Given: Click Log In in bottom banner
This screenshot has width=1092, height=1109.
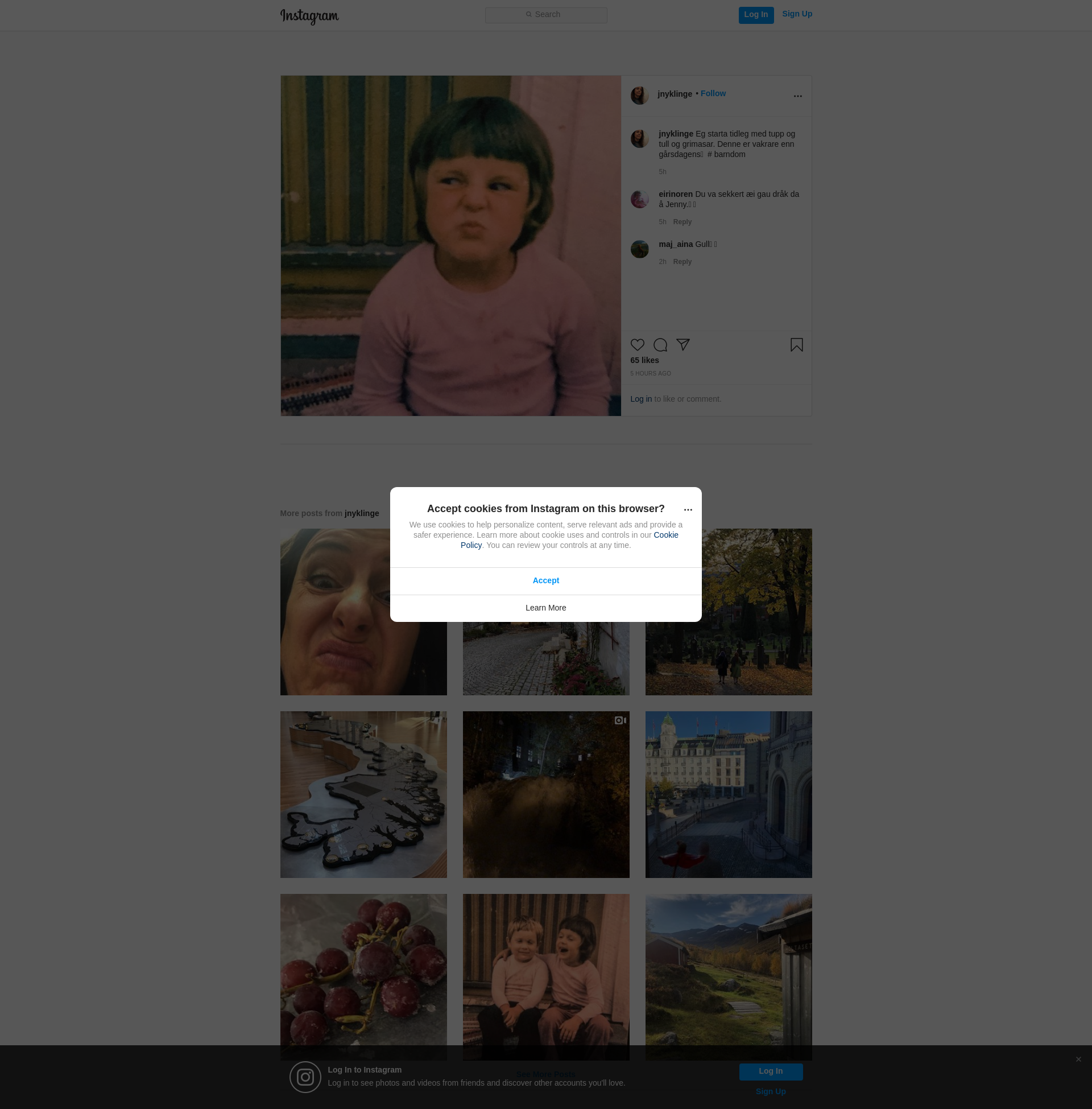Looking at the screenshot, I should pyautogui.click(x=770, y=1071).
